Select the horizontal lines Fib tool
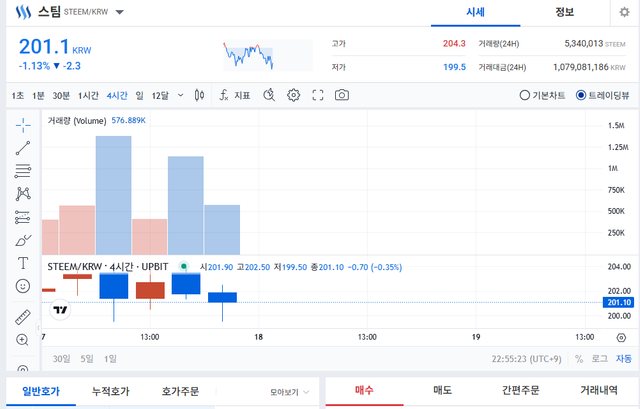Viewport: 640px width, 409px height. tap(23, 171)
